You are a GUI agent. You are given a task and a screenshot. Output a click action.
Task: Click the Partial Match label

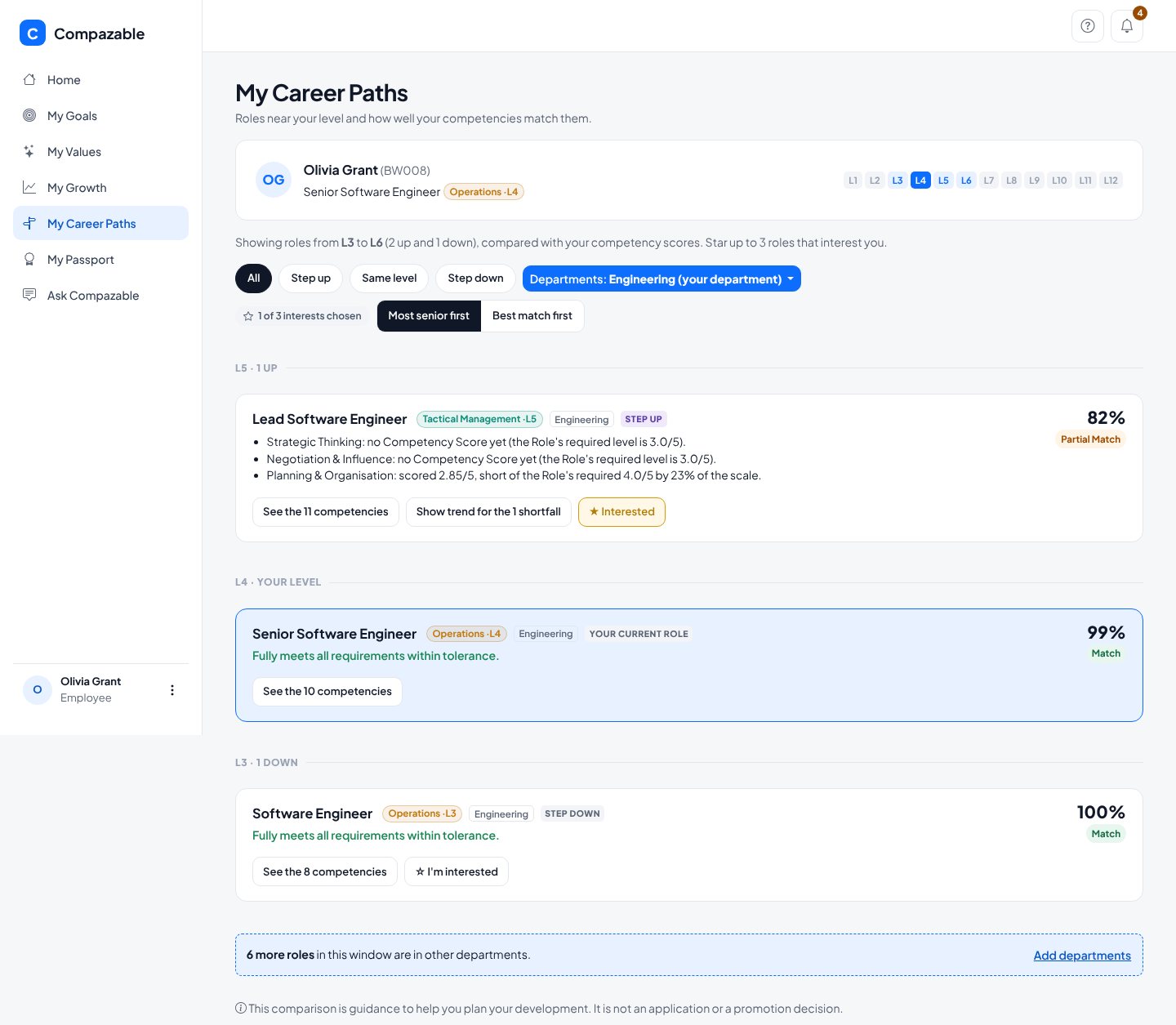point(1090,439)
